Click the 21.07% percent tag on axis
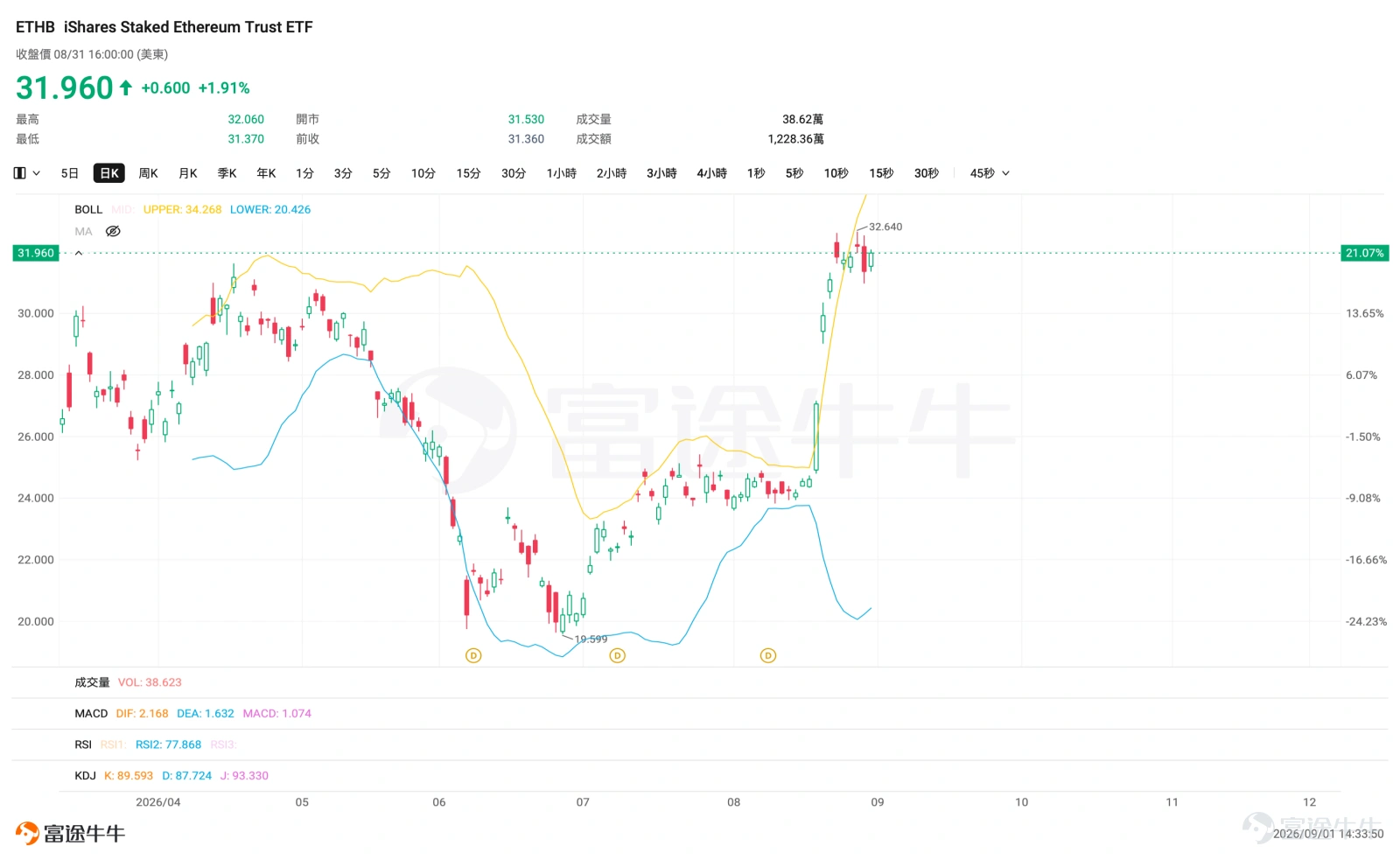Image resolution: width=1400 pixels, height=860 pixels. [x=1364, y=253]
